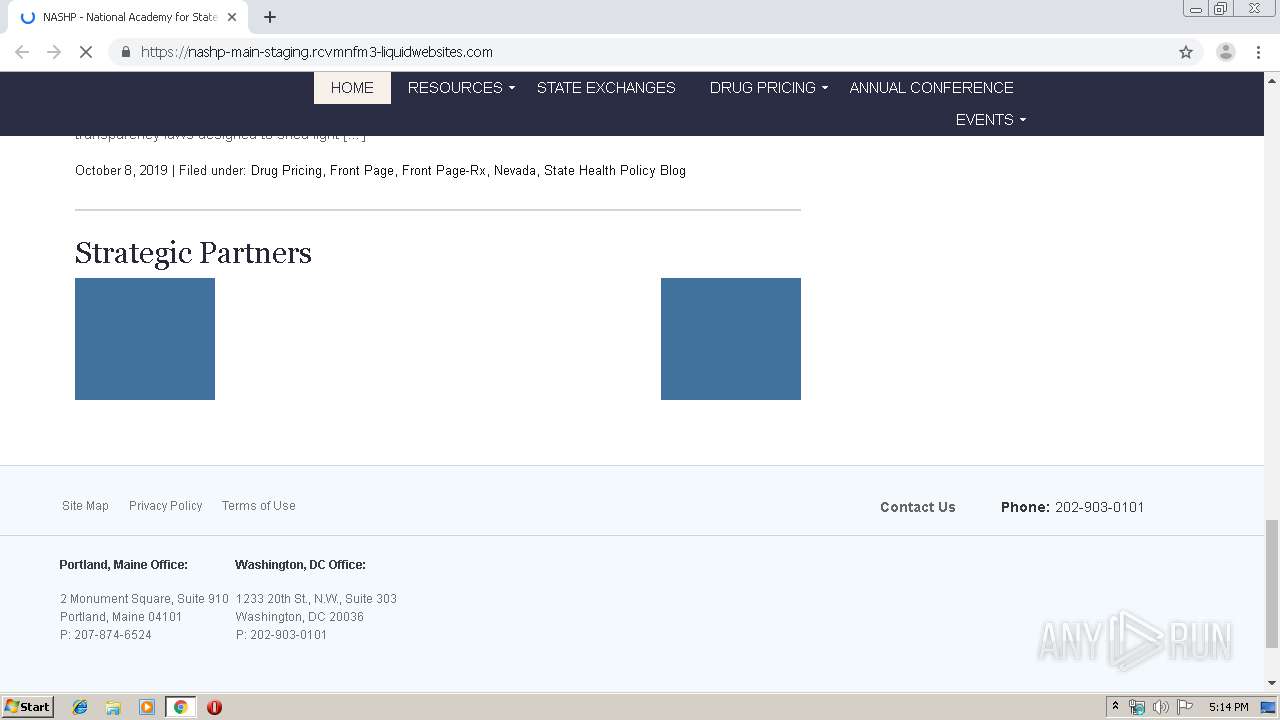Viewport: 1280px width, 720px height.
Task: Open a new browser tab
Action: [270, 17]
